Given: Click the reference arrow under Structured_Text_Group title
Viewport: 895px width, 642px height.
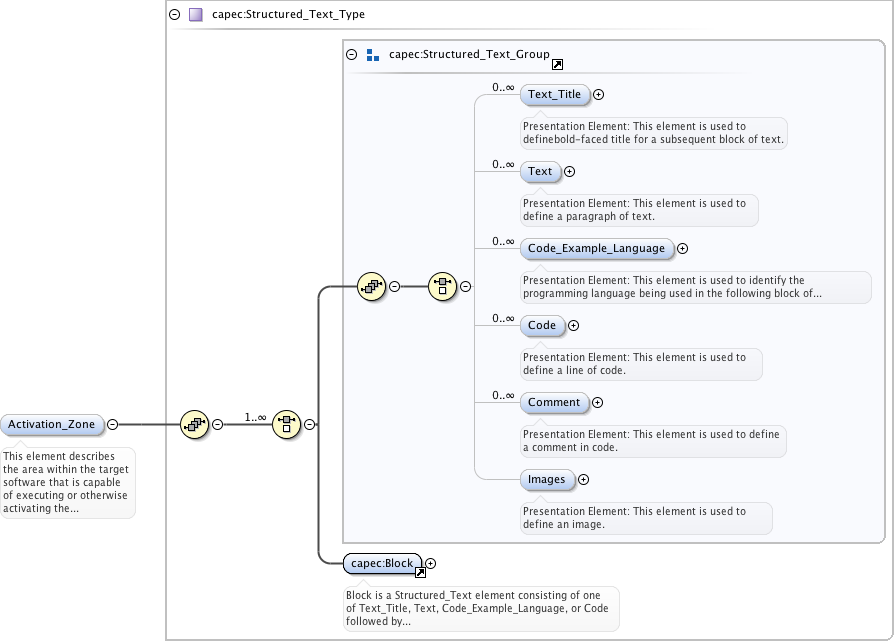Looking at the screenshot, I should 557,65.
